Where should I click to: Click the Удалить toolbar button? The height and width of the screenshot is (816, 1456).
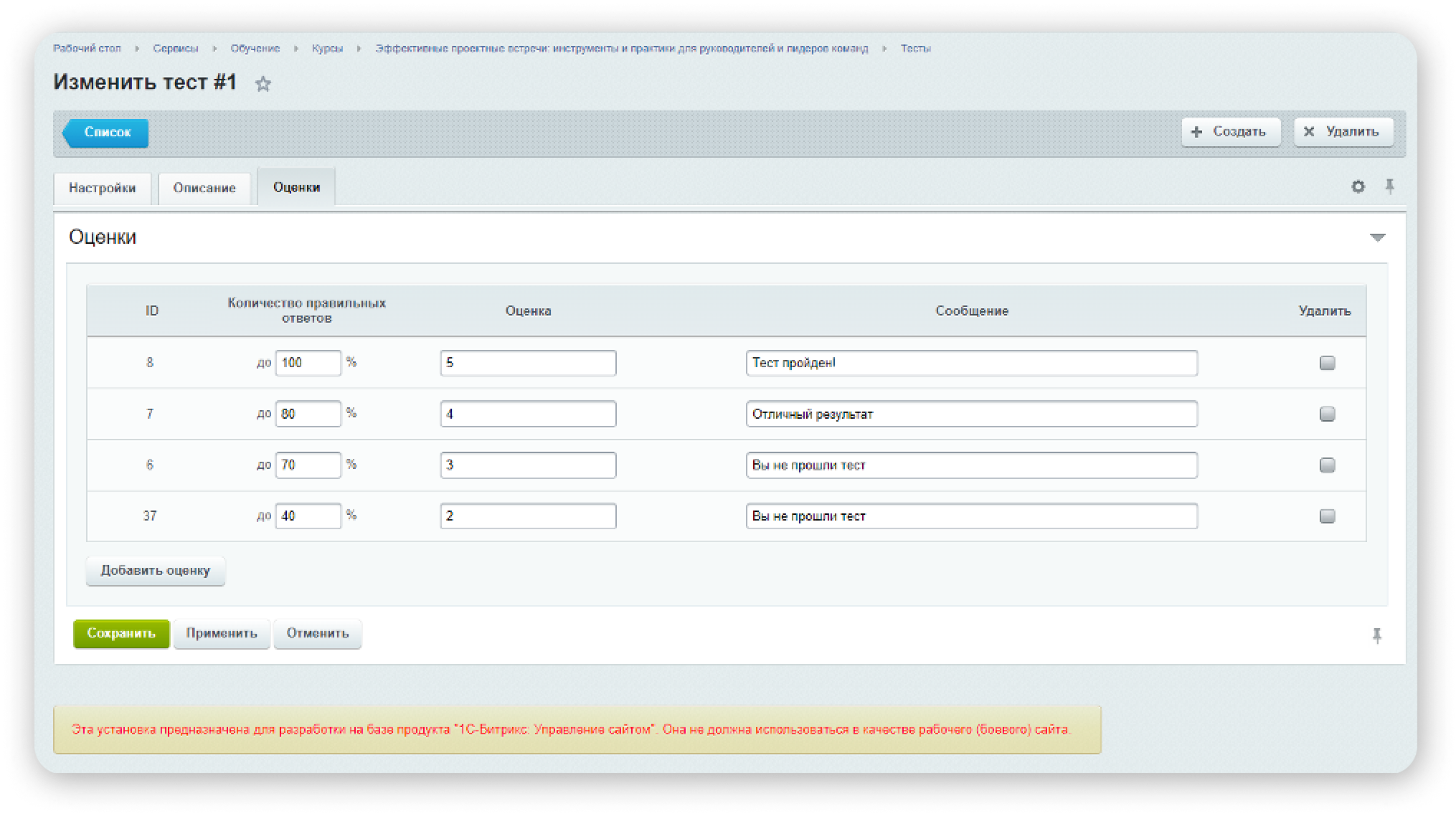tap(1343, 132)
